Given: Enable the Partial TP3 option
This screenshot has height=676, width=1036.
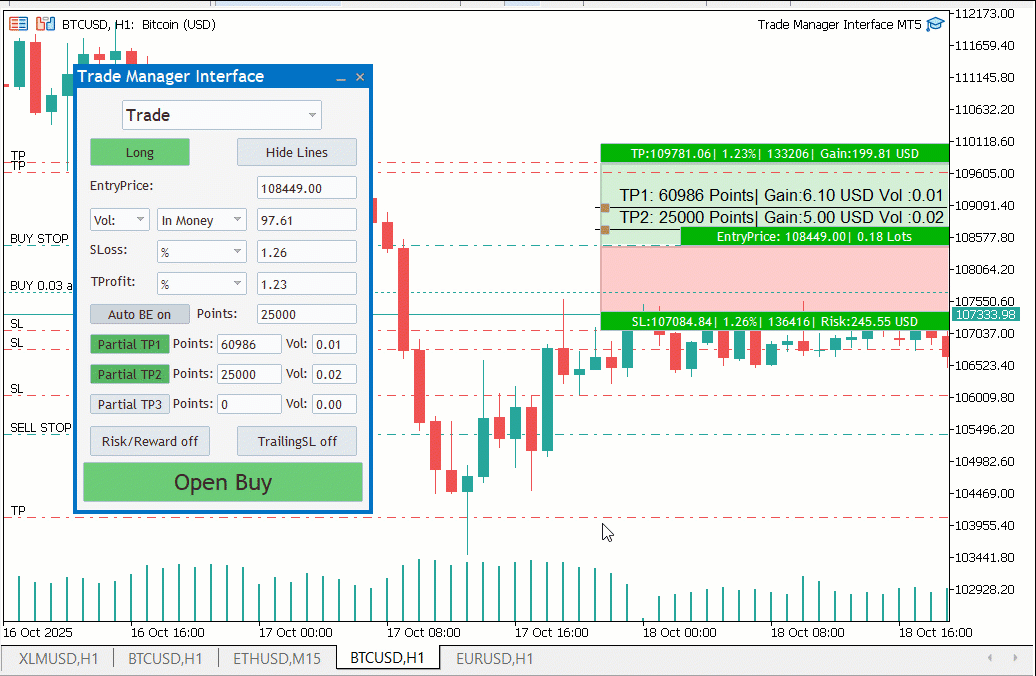Looking at the screenshot, I should [x=129, y=404].
